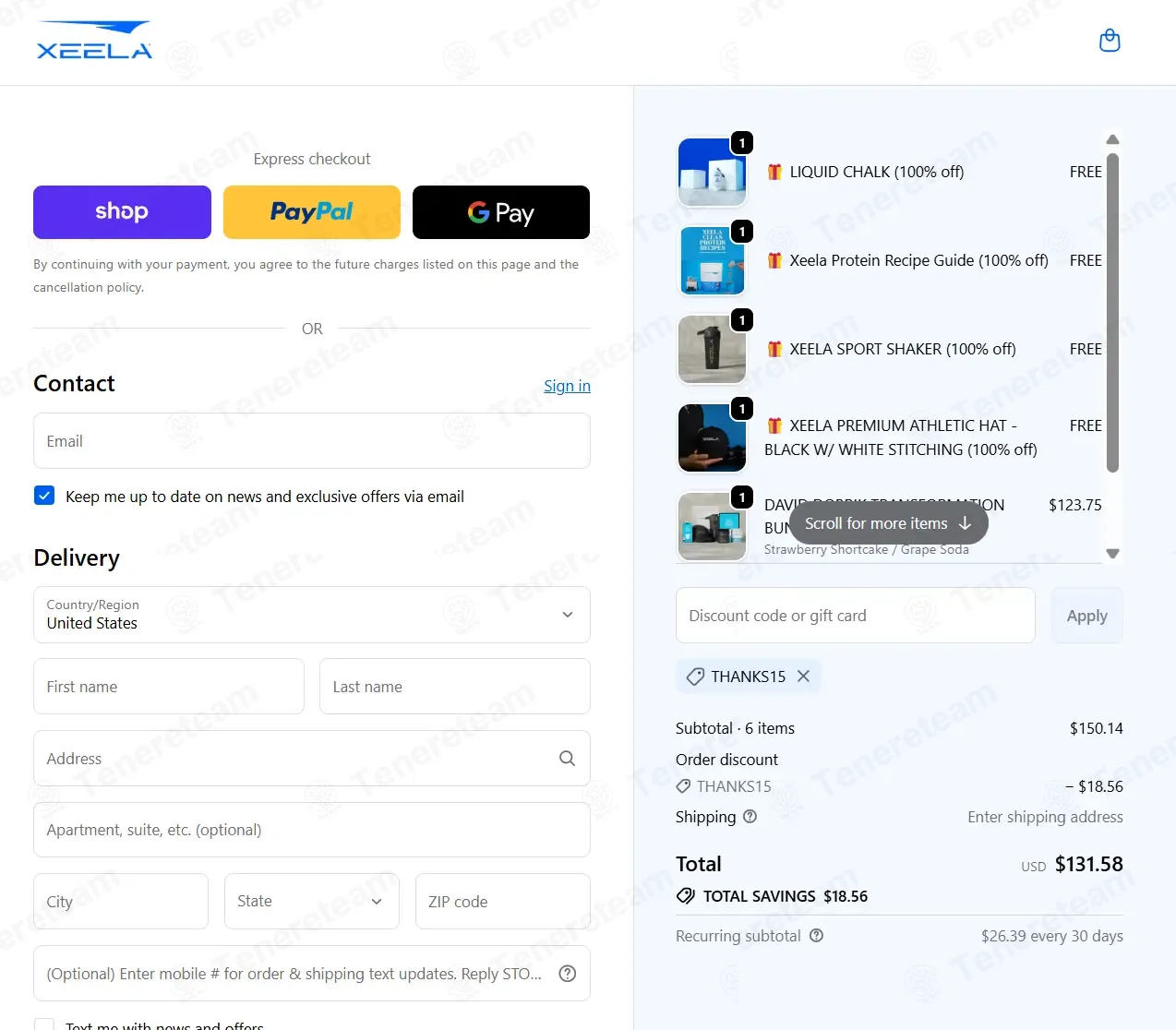Click the tag icon beside TOTAL SAVINGS
Image resolution: width=1176 pixels, height=1030 pixels.
point(686,896)
